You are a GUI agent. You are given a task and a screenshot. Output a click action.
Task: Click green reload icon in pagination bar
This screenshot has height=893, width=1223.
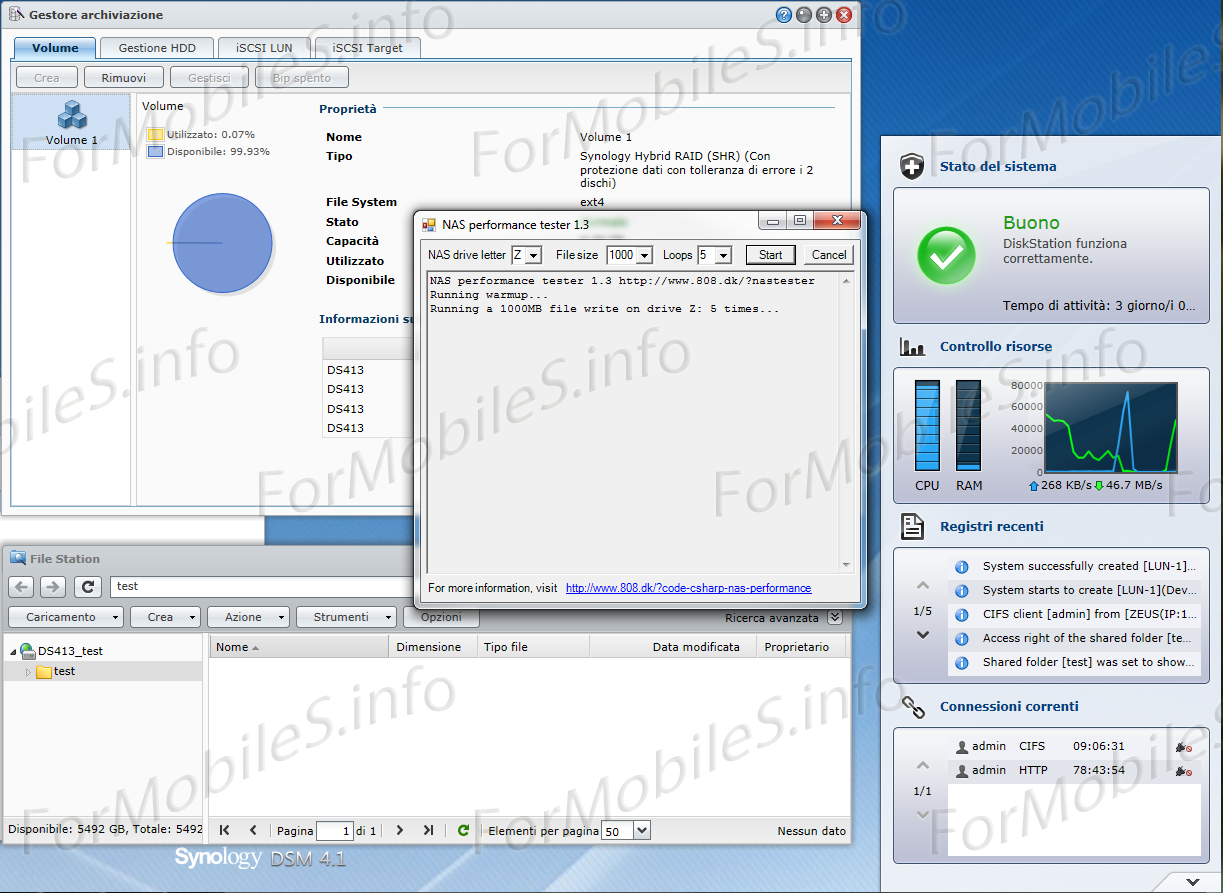coord(463,830)
